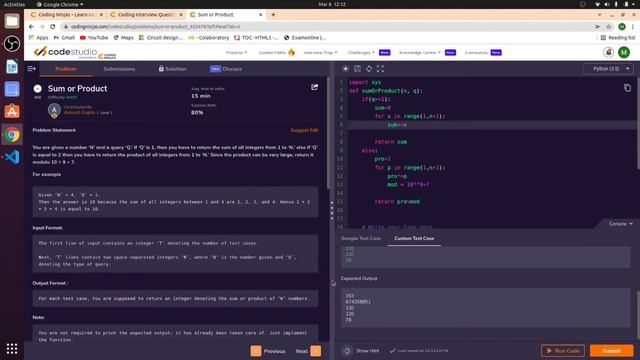Open Visual Studio Code from the dock
The image size is (640, 360).
coord(12,157)
